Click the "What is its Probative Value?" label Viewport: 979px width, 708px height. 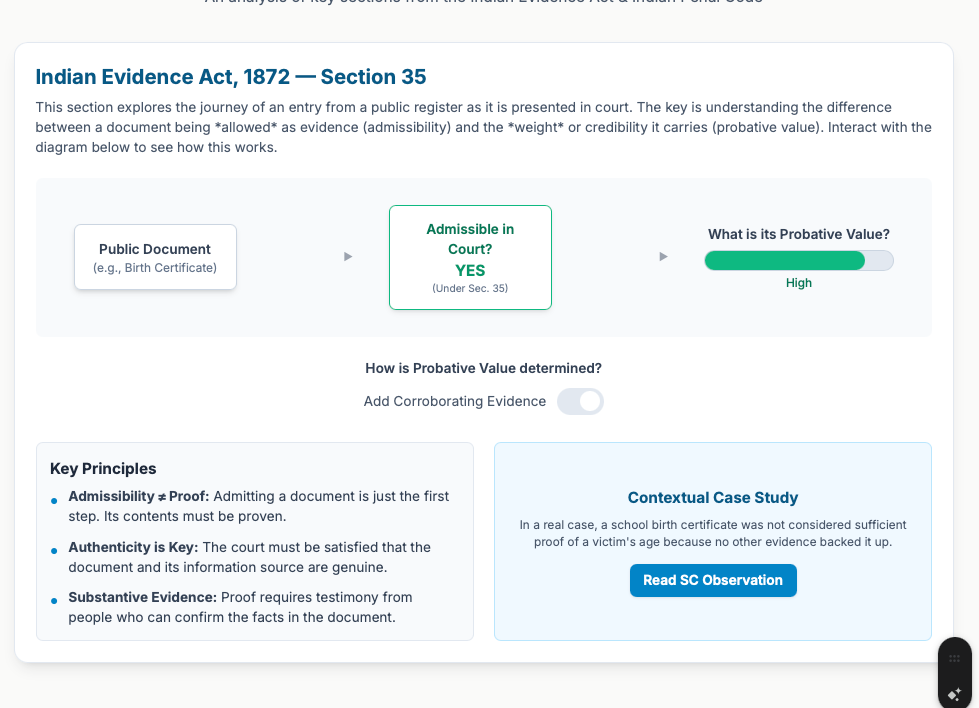point(798,234)
